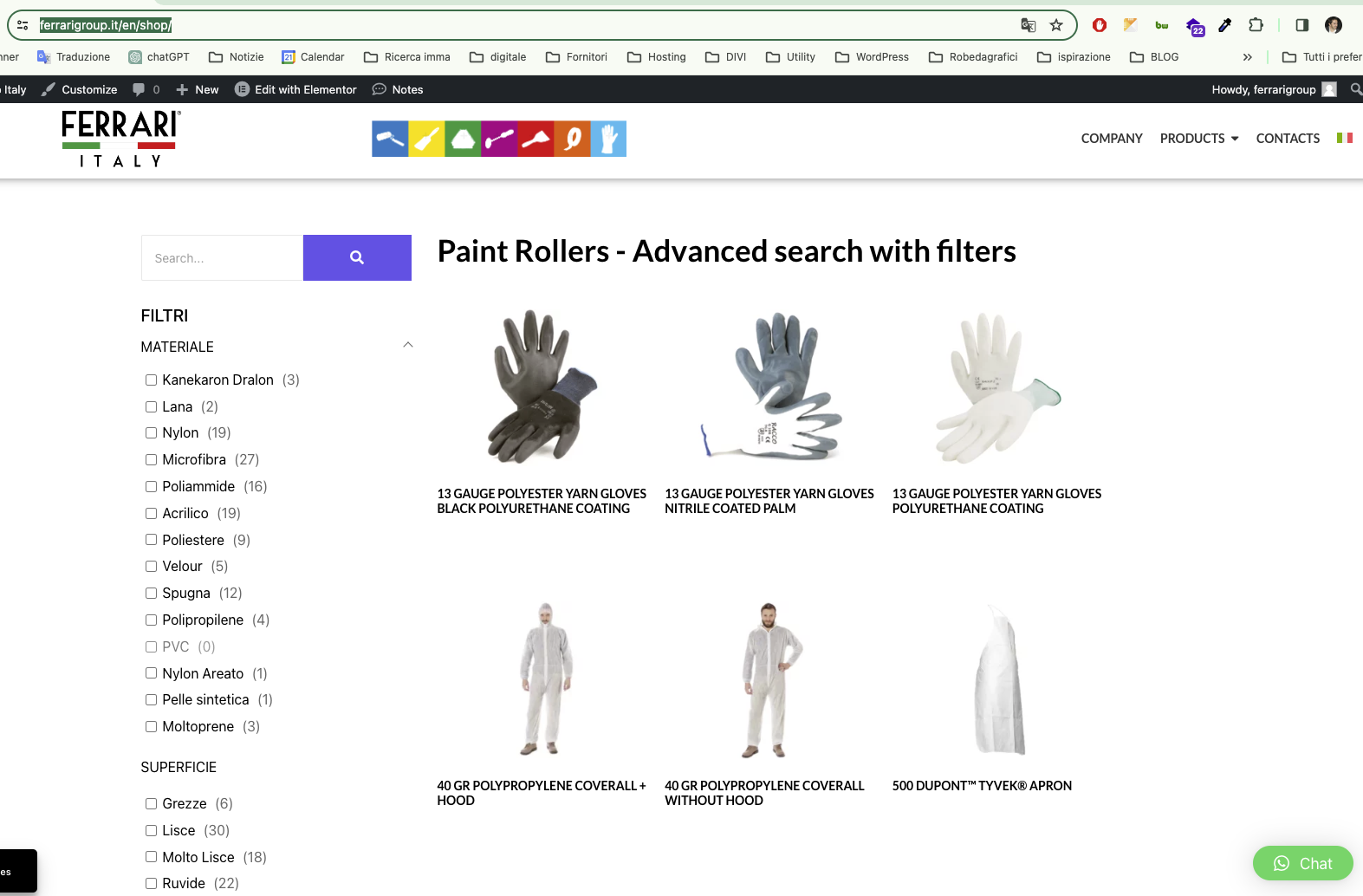This screenshot has width=1363, height=896.
Task: Open the red AdBlock stop-hand extension
Action: 1100,25
